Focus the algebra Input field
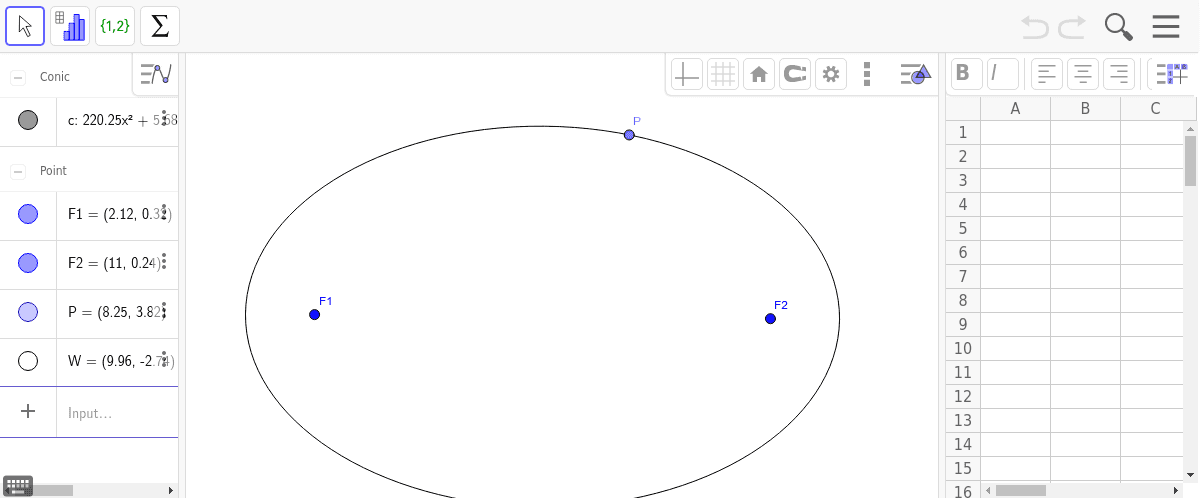 117,412
